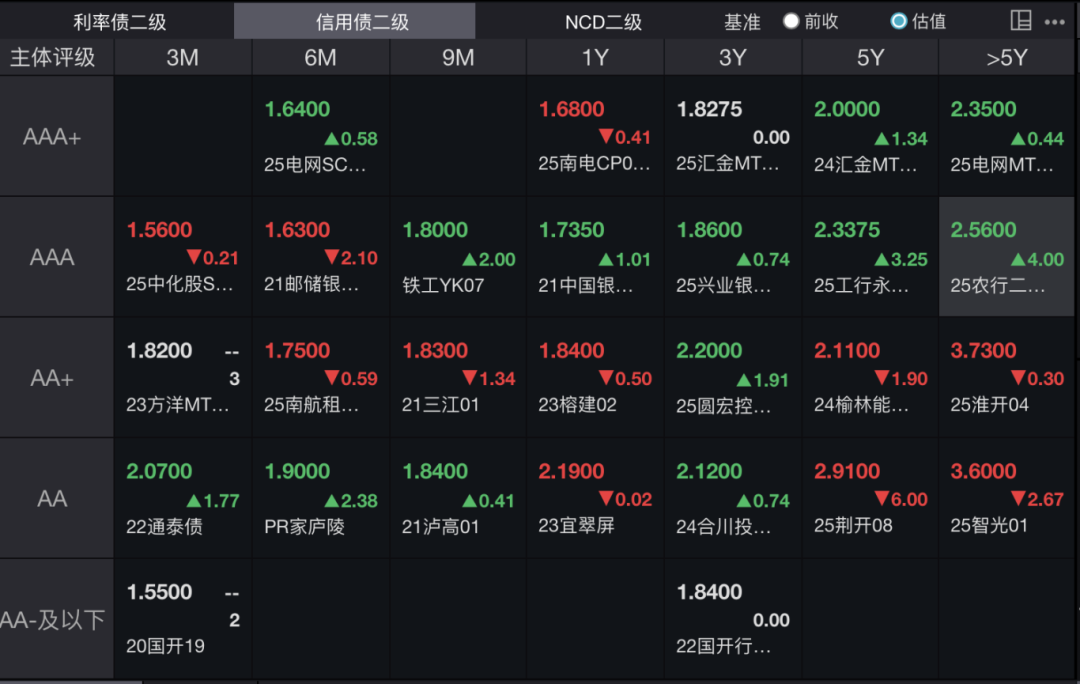
Task: Open the 25淮开04 bond cell at 3.7300
Action: [x=1007, y=378]
